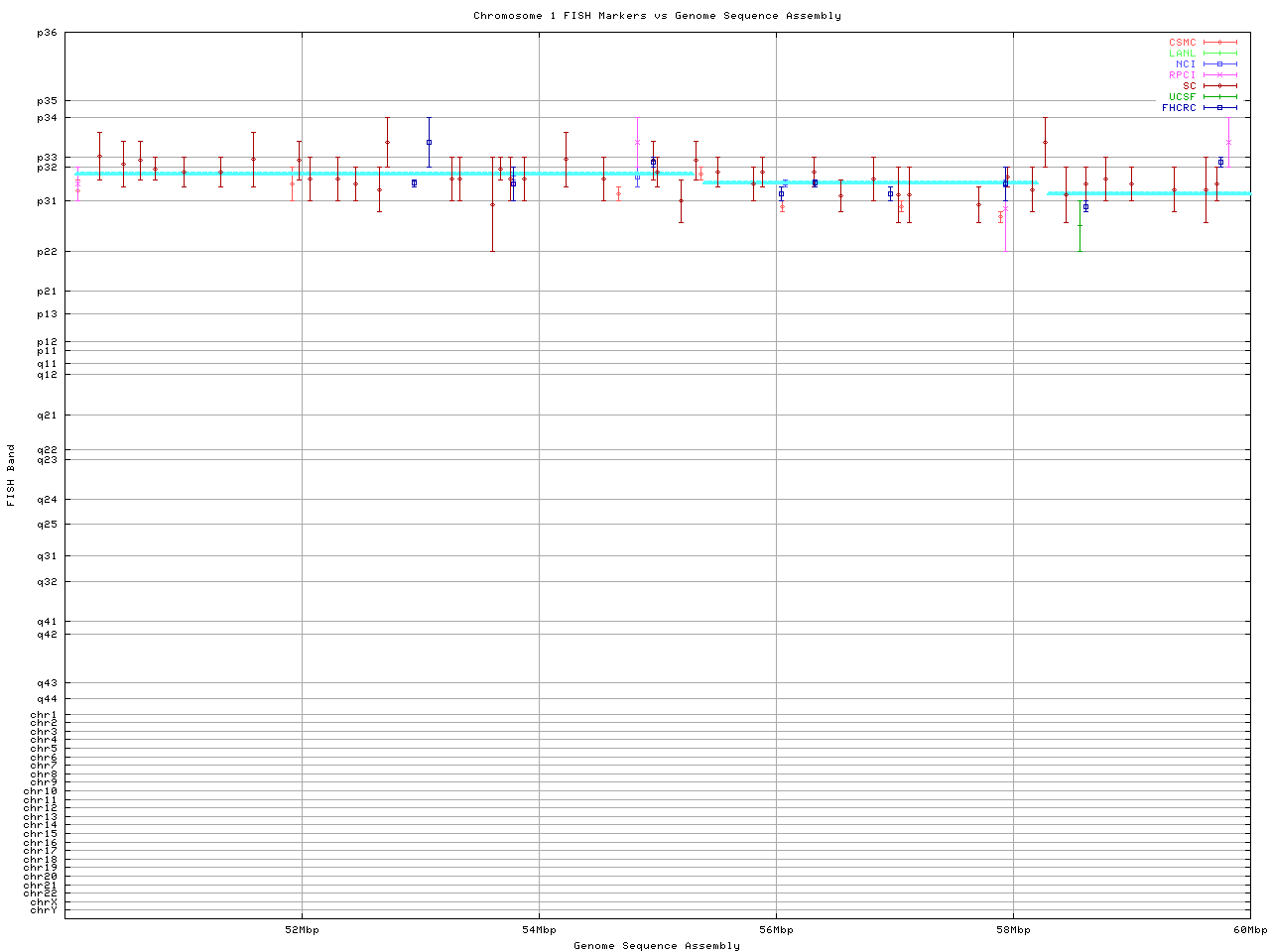Click the p36 band label
The height and width of the screenshot is (952, 1270).
coord(47,33)
